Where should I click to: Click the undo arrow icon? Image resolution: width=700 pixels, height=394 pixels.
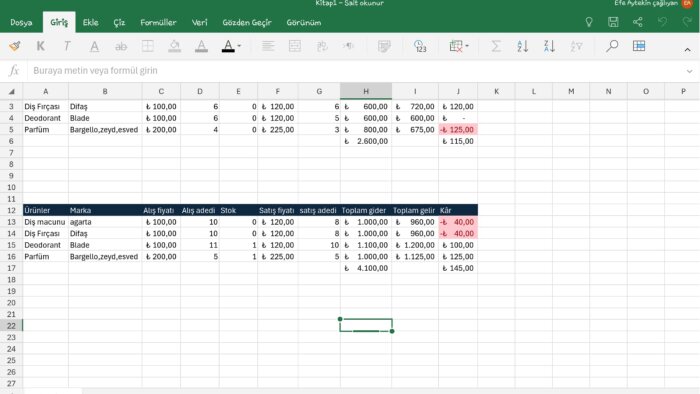[x=662, y=22]
